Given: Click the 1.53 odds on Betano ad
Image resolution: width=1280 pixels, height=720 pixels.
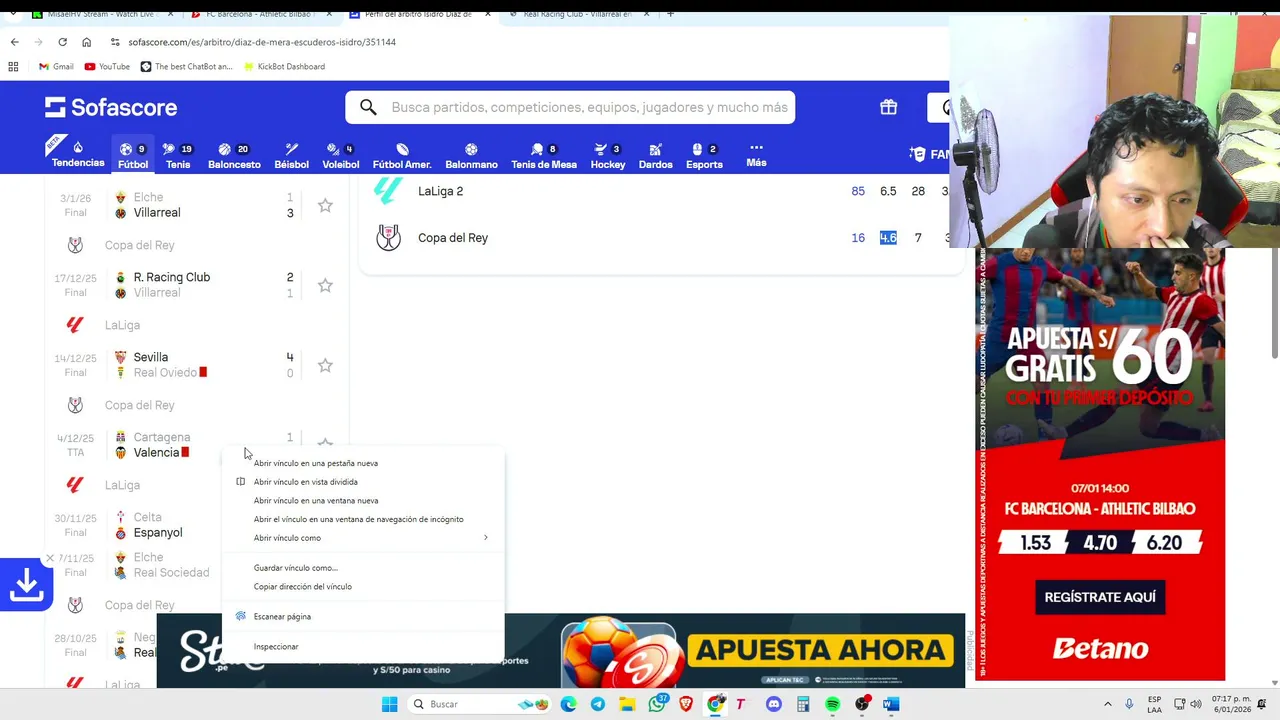Looking at the screenshot, I should (x=1036, y=543).
